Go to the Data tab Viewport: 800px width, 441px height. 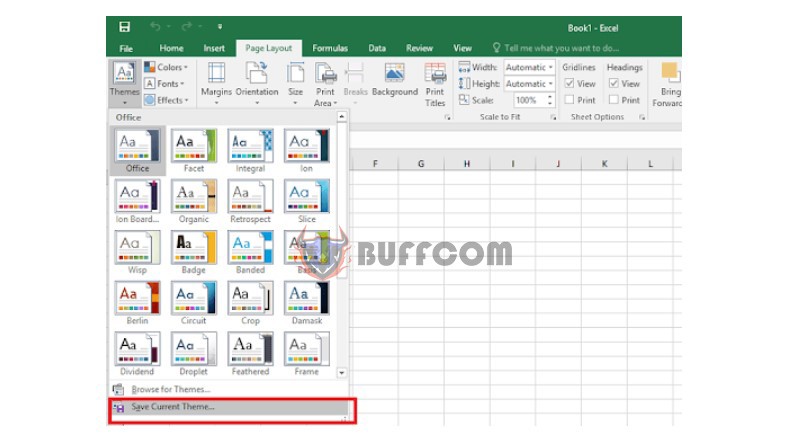coord(377,48)
